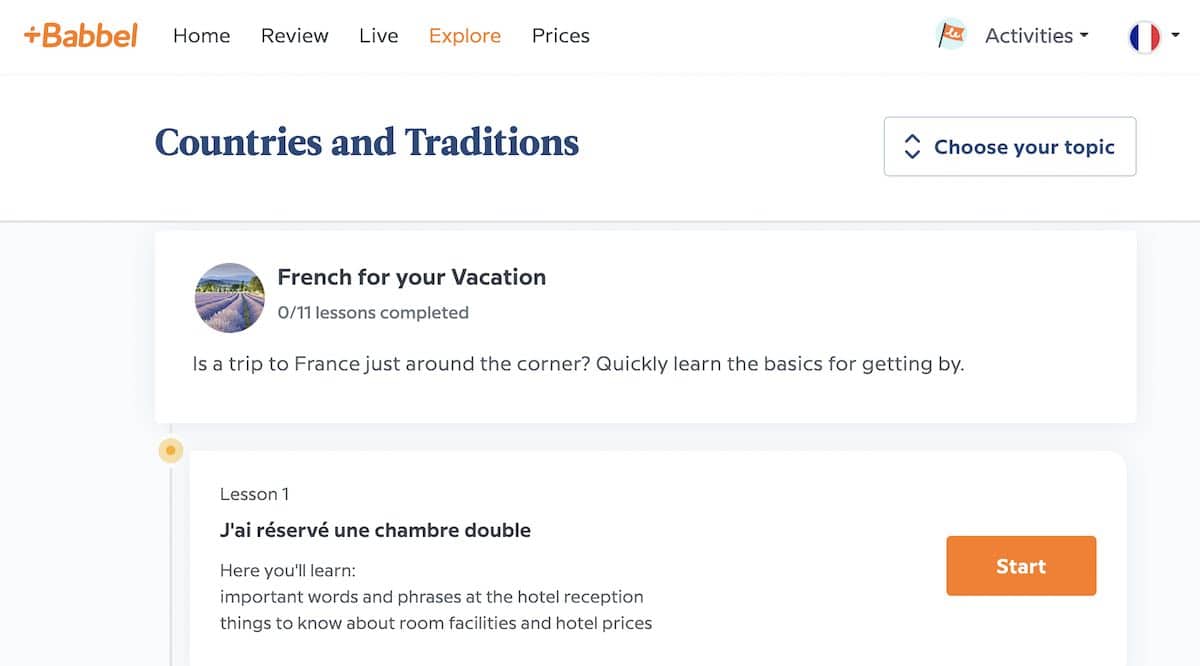The width and height of the screenshot is (1200, 666).
Task: Select the Explore navigation item
Action: point(465,36)
